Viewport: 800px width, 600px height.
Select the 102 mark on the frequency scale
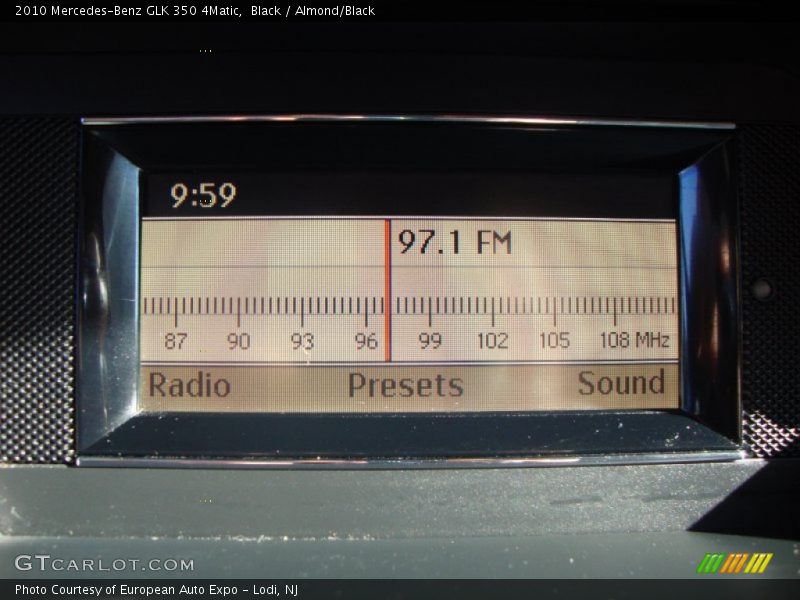(492, 340)
